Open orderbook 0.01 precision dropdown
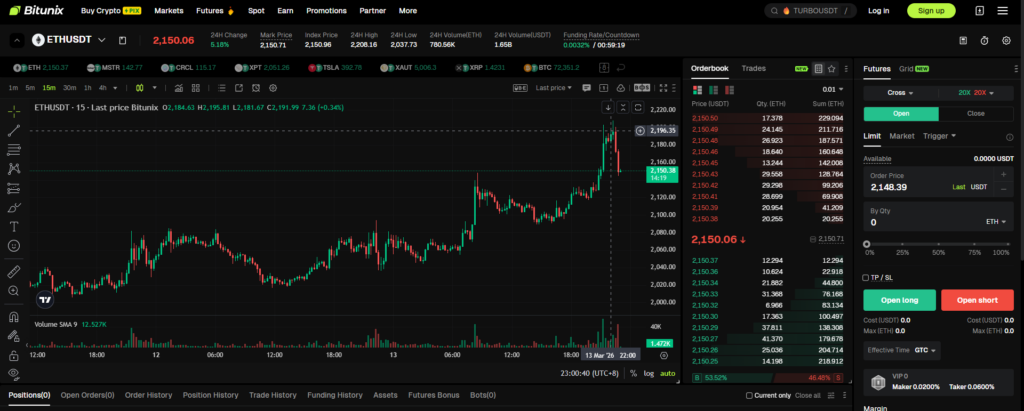 (x=833, y=90)
